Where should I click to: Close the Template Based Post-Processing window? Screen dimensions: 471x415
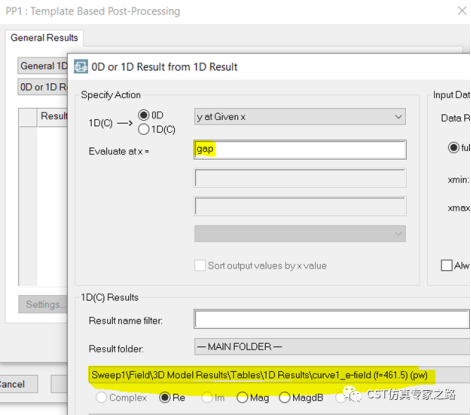(462, 11)
